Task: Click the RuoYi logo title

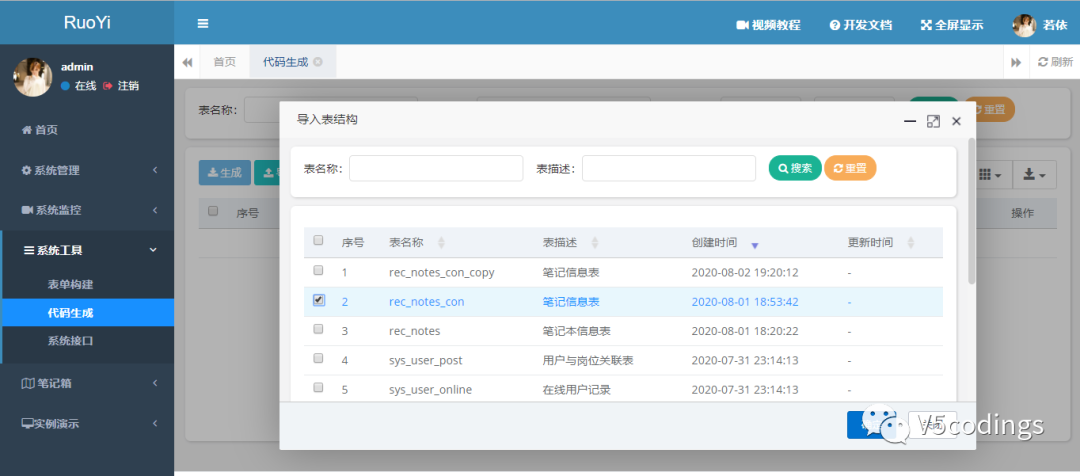Action: tap(87, 22)
